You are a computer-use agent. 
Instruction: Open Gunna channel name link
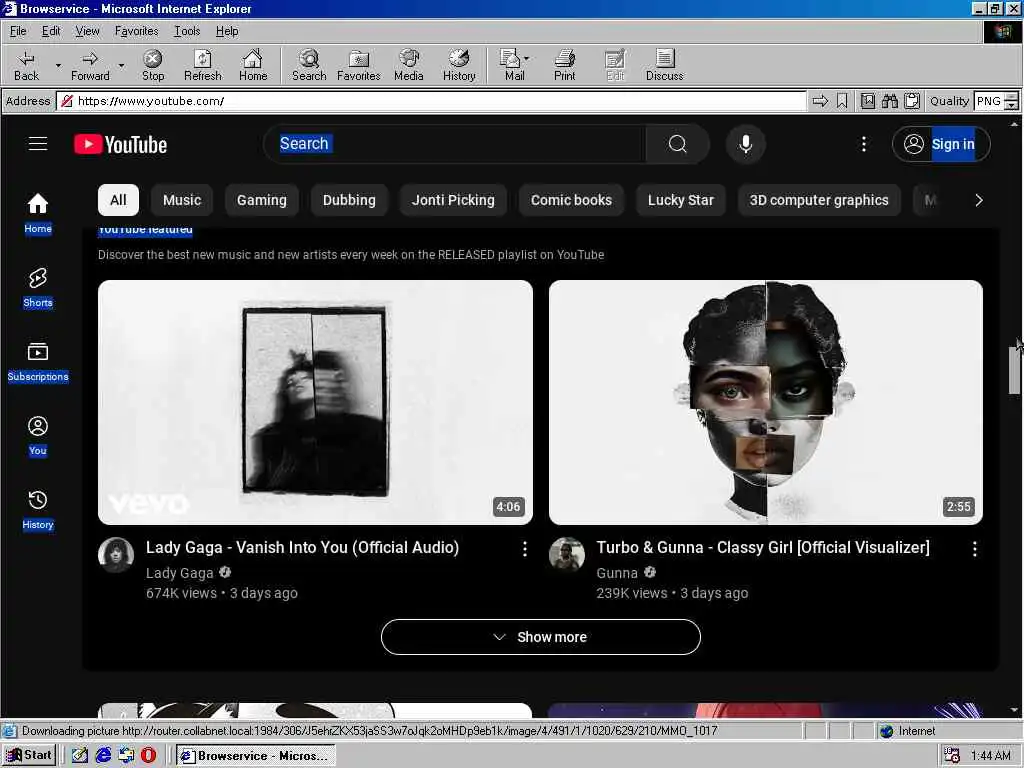point(616,573)
